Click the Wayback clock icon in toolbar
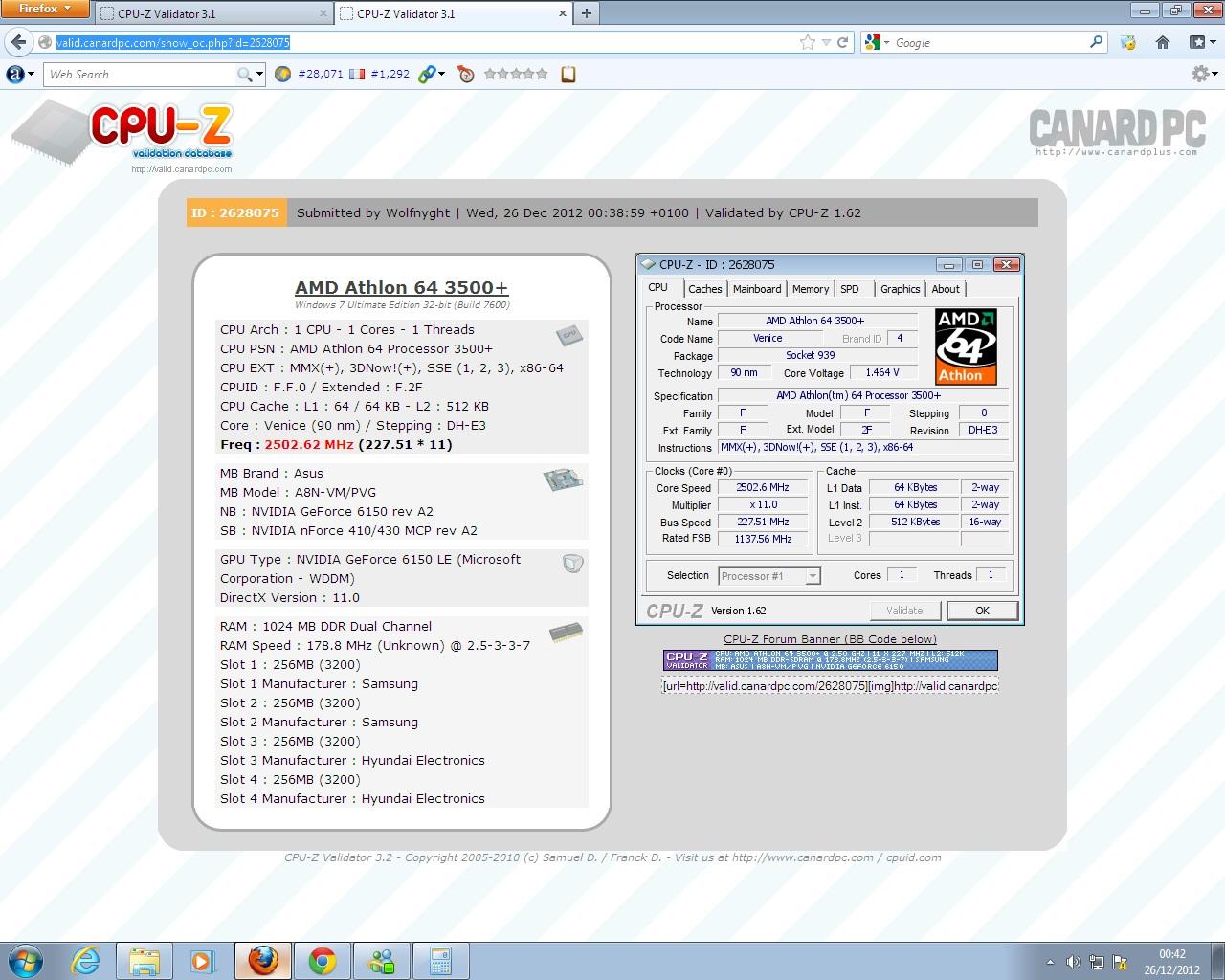Viewport: 1225px width, 980px height. coord(466,74)
